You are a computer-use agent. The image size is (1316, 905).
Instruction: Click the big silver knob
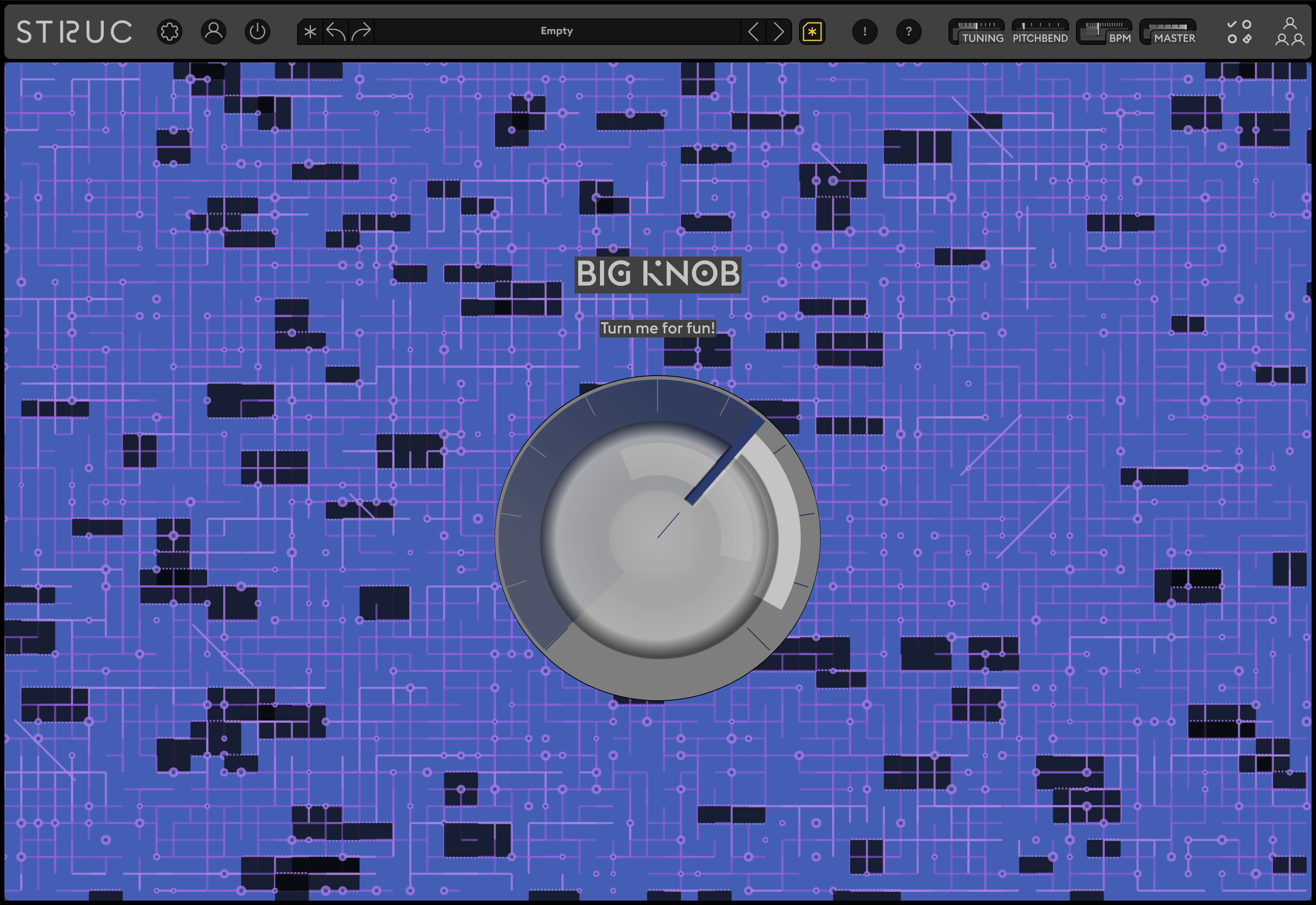point(658,538)
